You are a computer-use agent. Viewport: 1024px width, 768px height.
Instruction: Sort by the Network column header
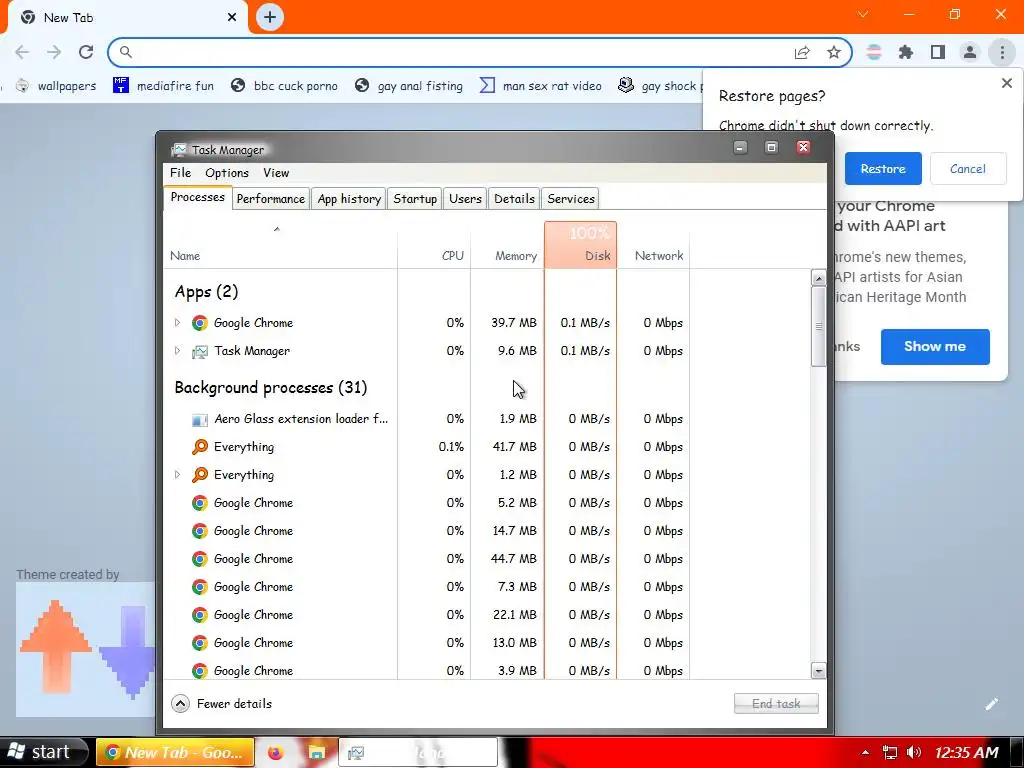[653, 246]
